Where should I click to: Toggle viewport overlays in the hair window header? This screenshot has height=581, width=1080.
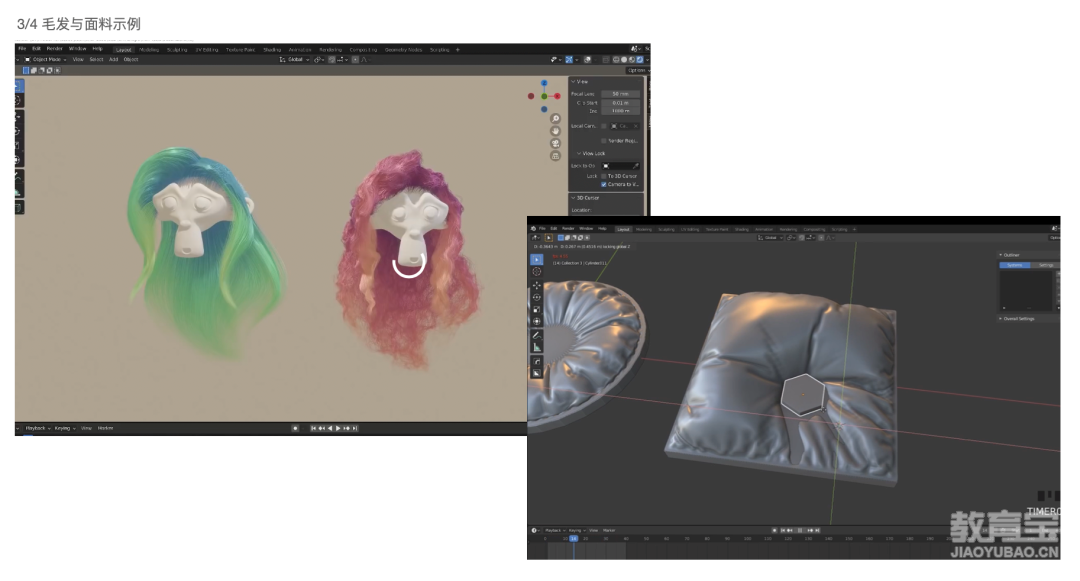point(588,60)
